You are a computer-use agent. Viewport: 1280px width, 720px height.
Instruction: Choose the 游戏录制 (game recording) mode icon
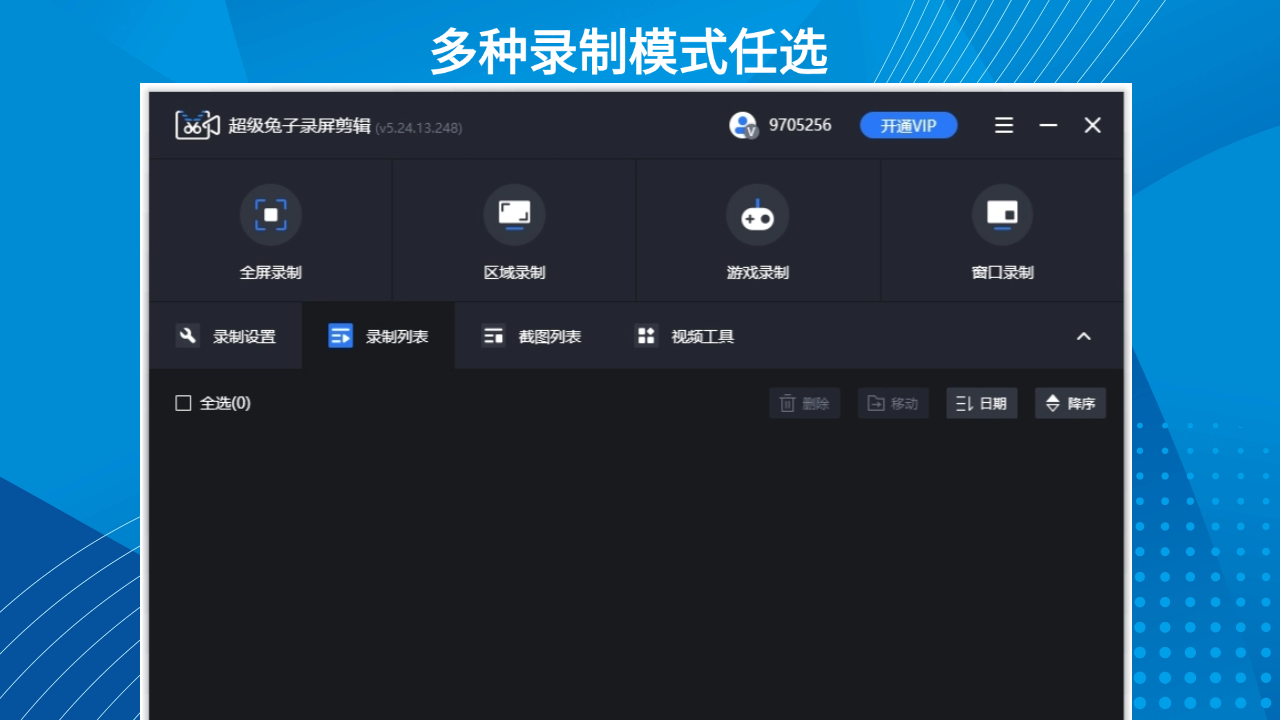(x=757, y=214)
